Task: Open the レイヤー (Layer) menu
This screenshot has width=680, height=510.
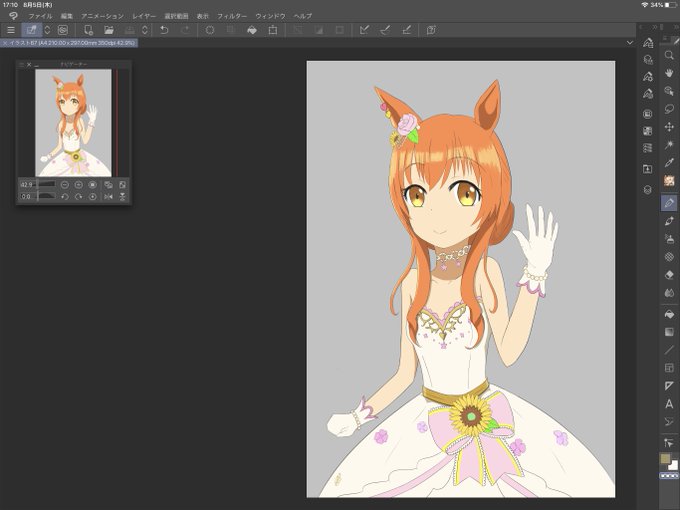Action: 144,16
